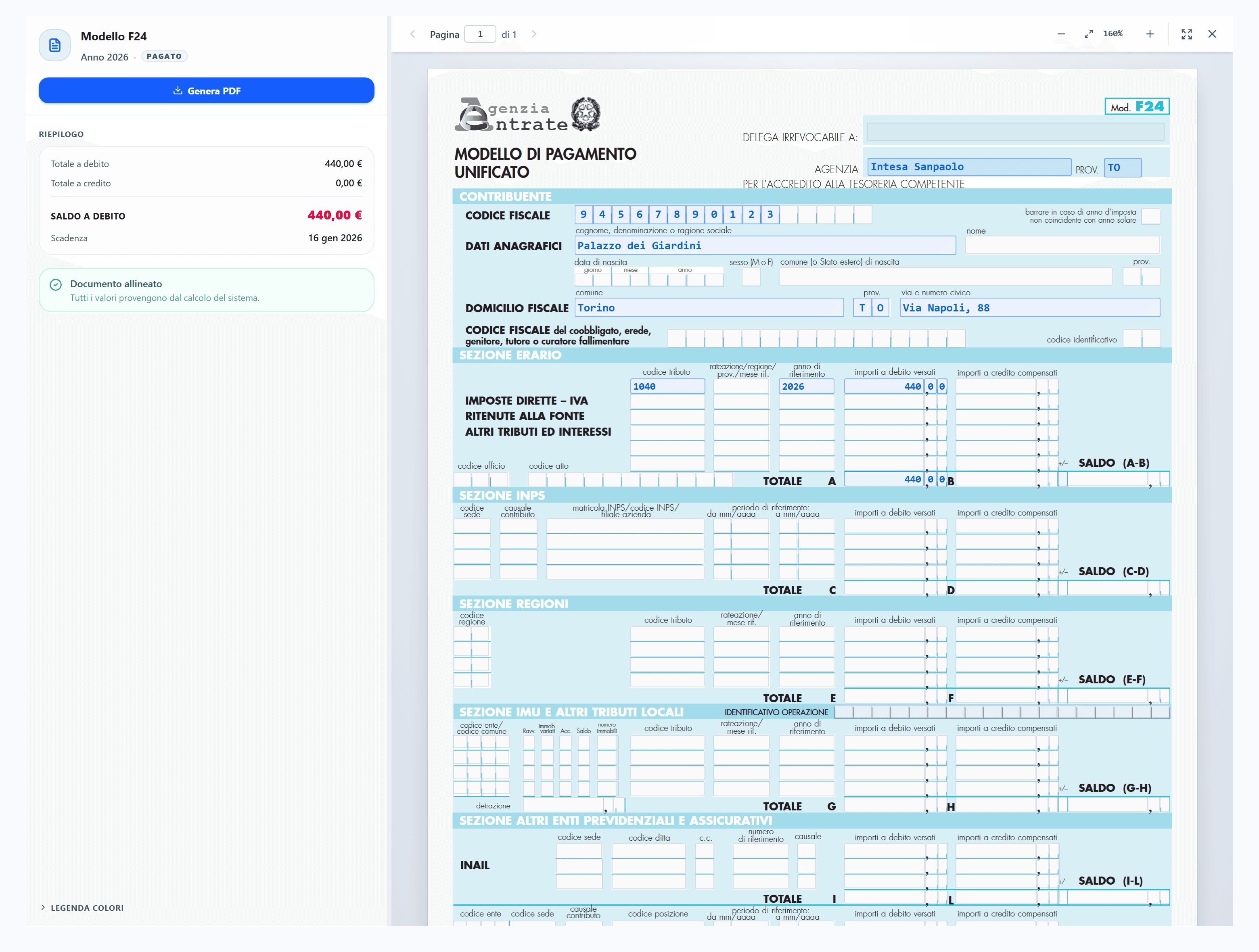This screenshot has width=1259, height=952.
Task: Go to previous page arrow
Action: (x=413, y=34)
